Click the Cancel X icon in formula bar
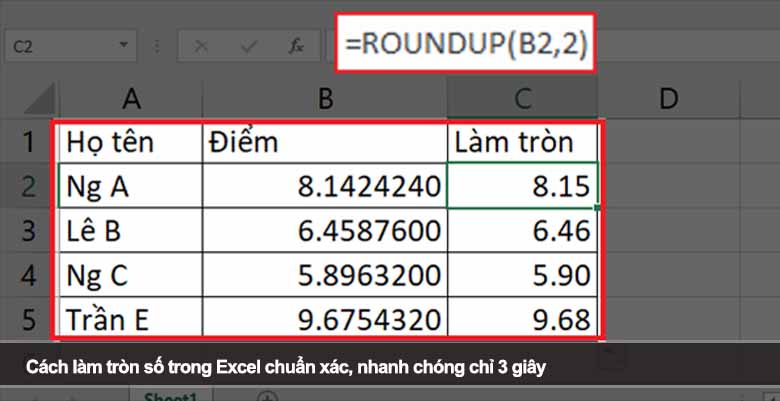The height and width of the screenshot is (401, 780). tap(201, 46)
